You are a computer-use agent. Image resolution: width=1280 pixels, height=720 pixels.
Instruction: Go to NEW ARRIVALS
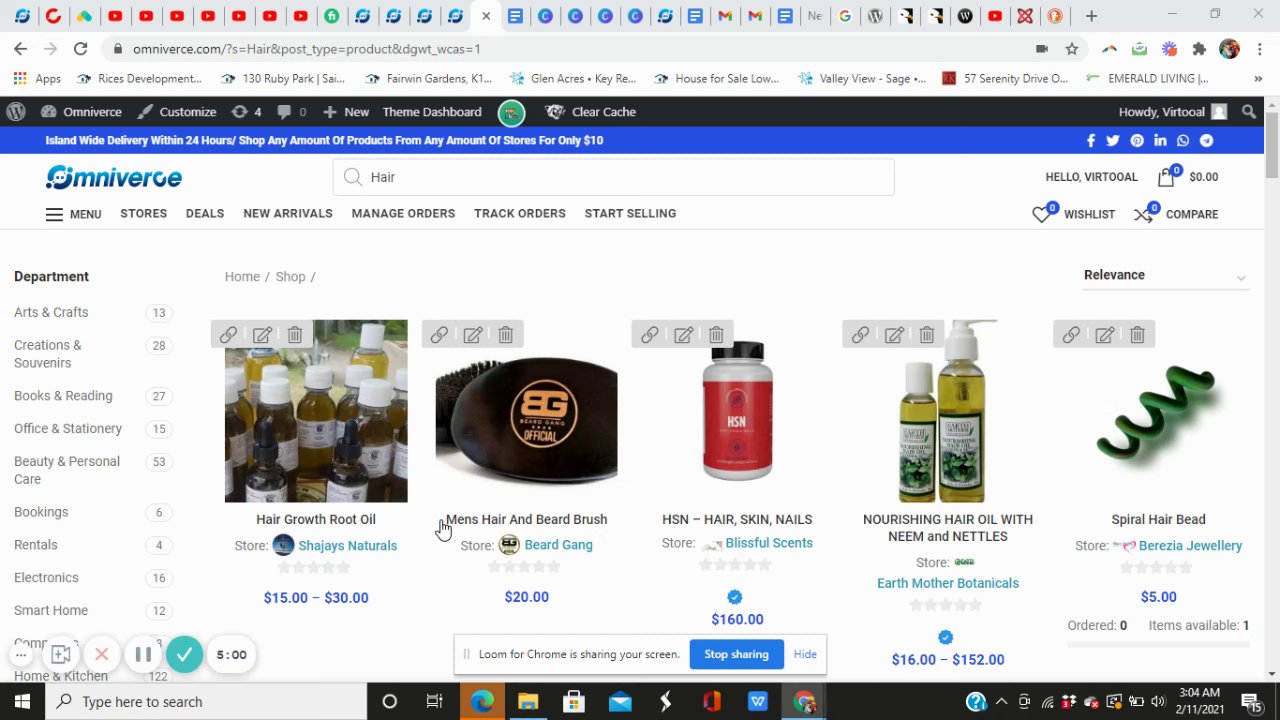coord(288,213)
